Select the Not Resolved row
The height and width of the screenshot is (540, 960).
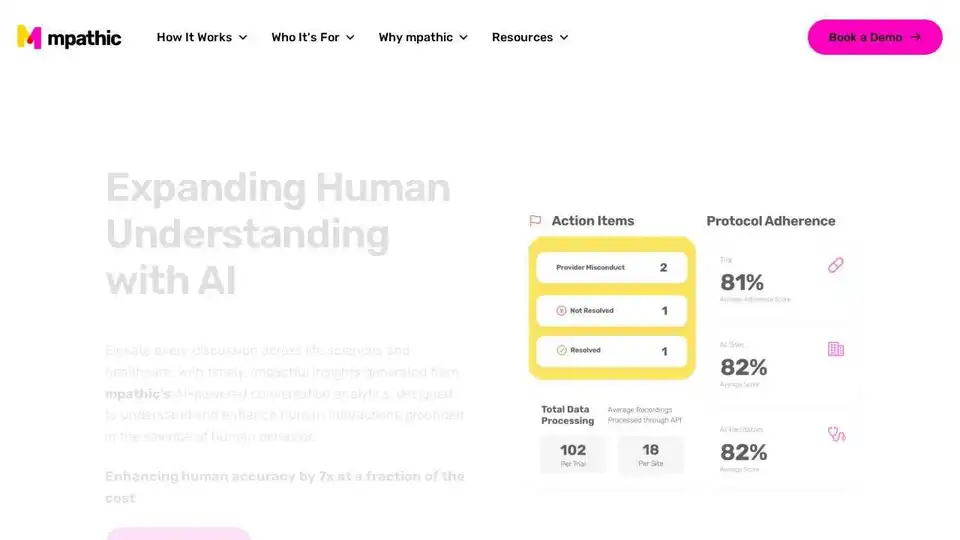coord(612,311)
